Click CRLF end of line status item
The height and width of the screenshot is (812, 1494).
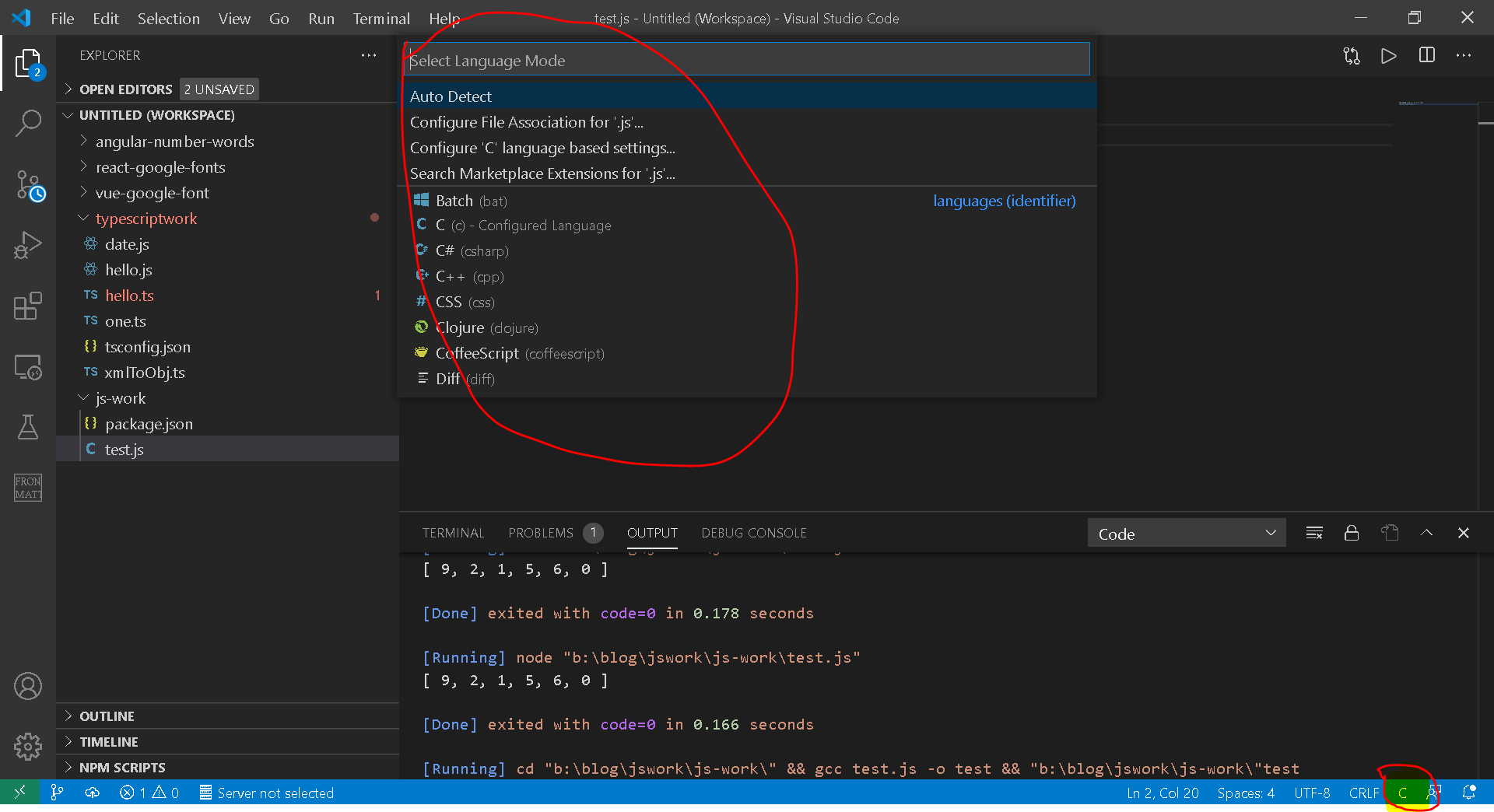1363,793
